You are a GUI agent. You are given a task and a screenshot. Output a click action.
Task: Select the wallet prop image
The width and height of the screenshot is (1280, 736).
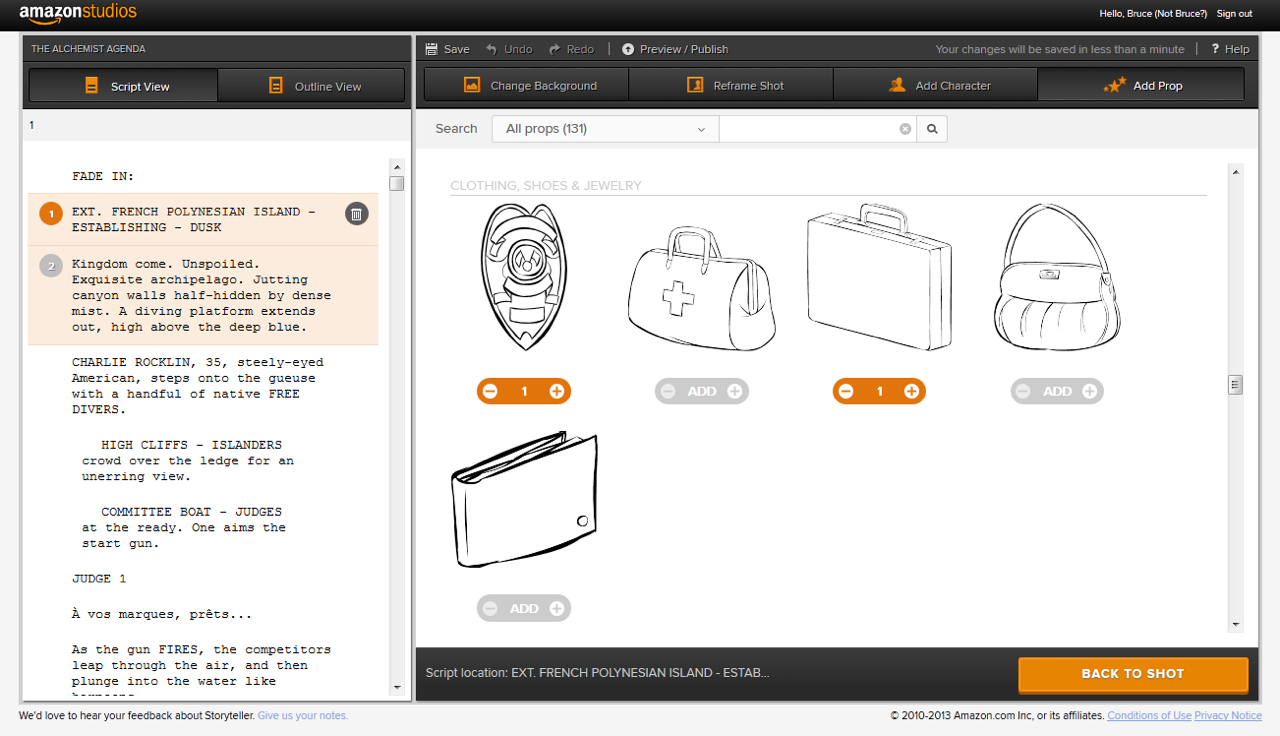[x=524, y=499]
